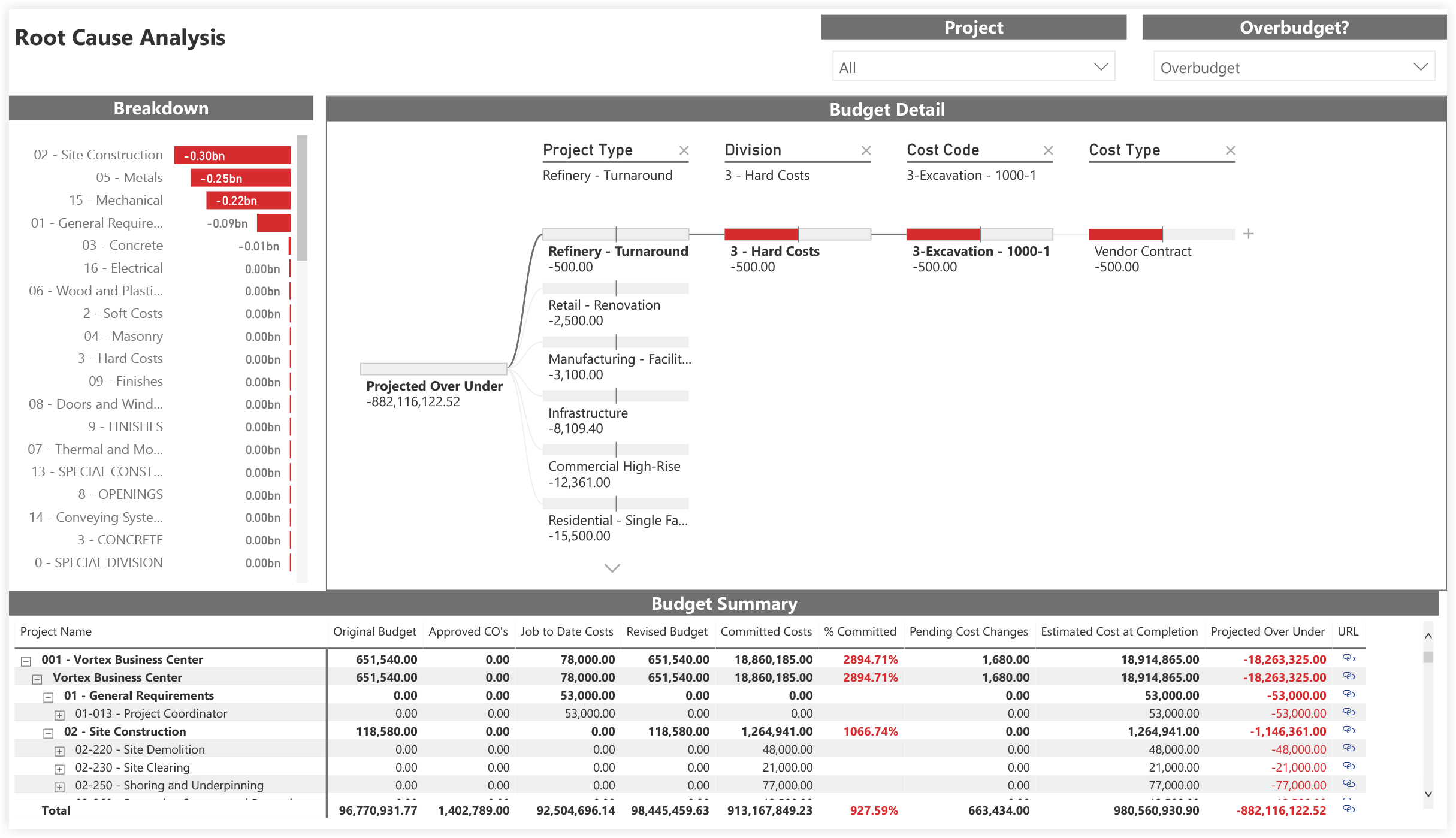Sort by the Revised Budget column header
The height and width of the screenshot is (838, 1456).
667,631
